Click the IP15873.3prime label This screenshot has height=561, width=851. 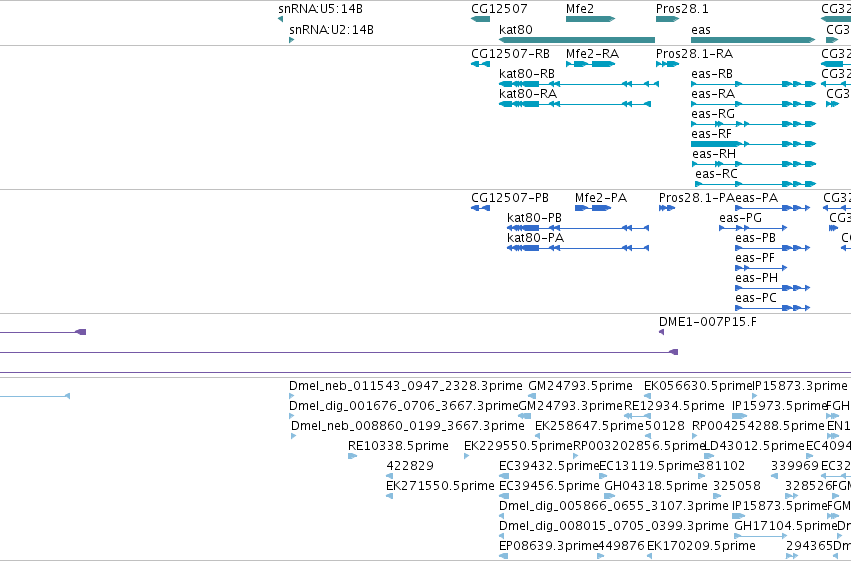800,386
